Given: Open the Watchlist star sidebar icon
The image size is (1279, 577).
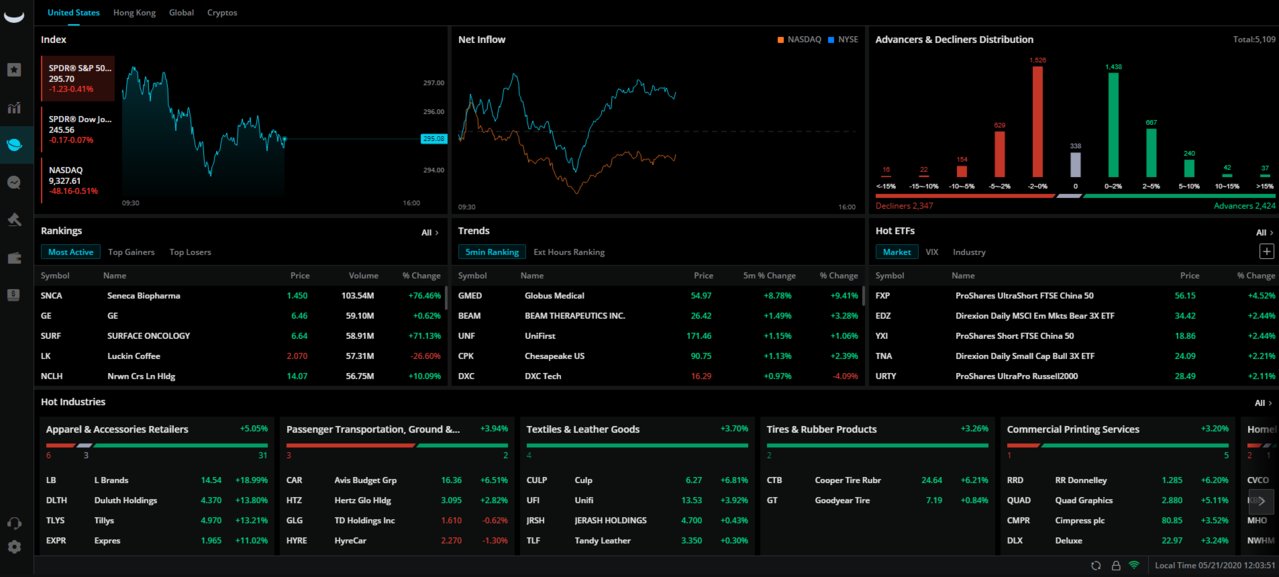Looking at the screenshot, I should click(x=14, y=70).
